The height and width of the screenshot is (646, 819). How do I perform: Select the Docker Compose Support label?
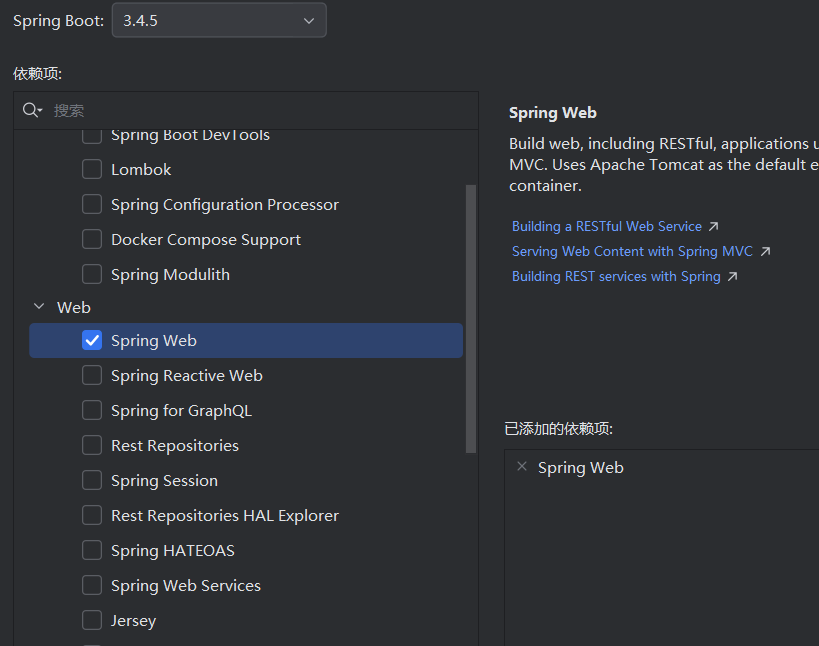click(x=206, y=240)
